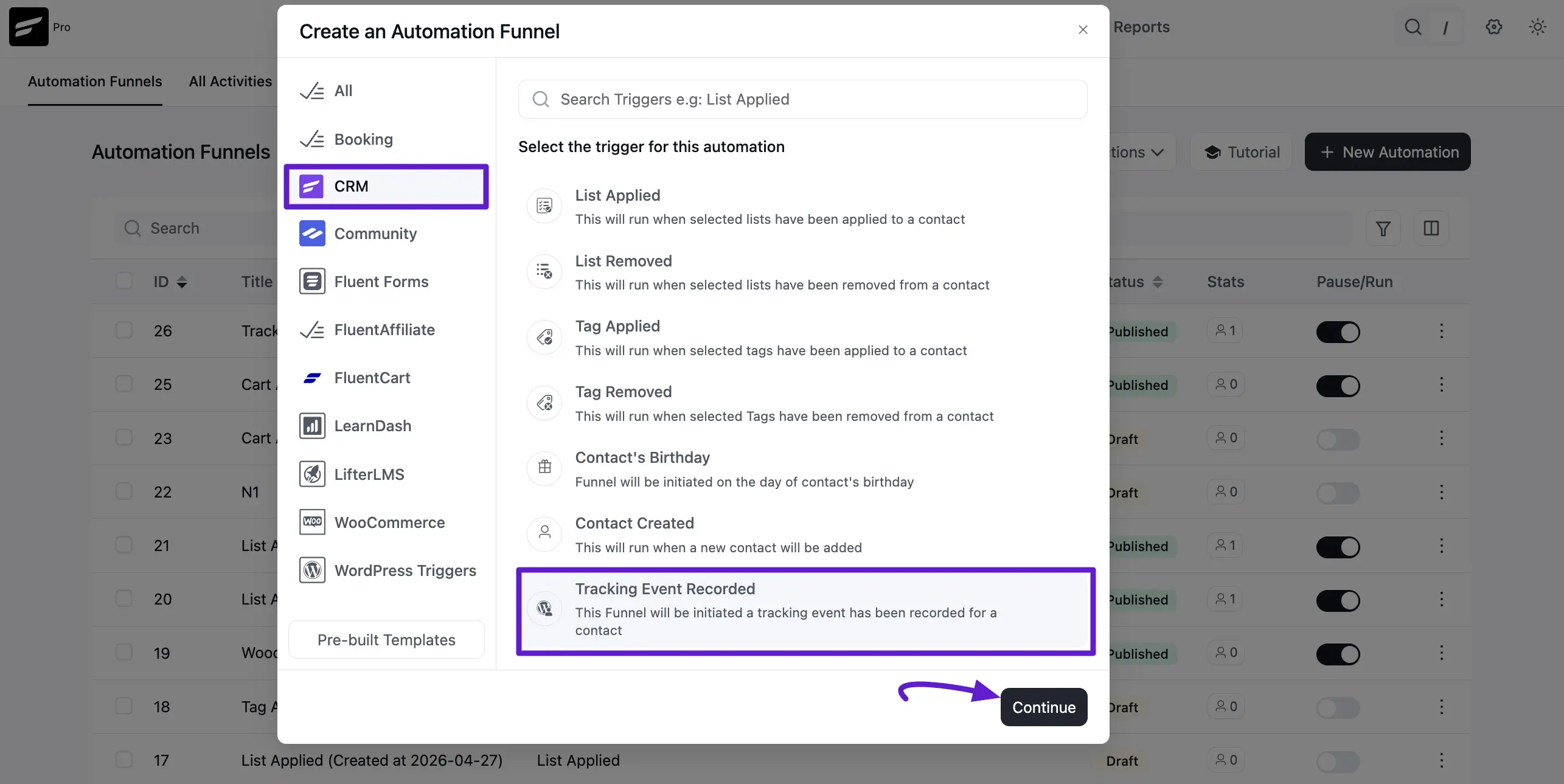This screenshot has height=784, width=1564.
Task: Click the filter funnel icon
Action: click(x=1383, y=228)
